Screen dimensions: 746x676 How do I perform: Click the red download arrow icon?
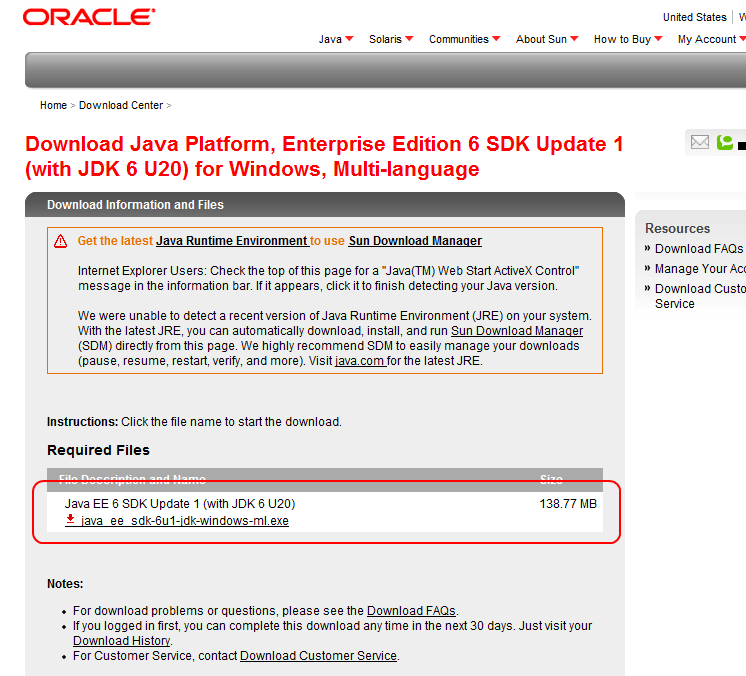pos(70,519)
